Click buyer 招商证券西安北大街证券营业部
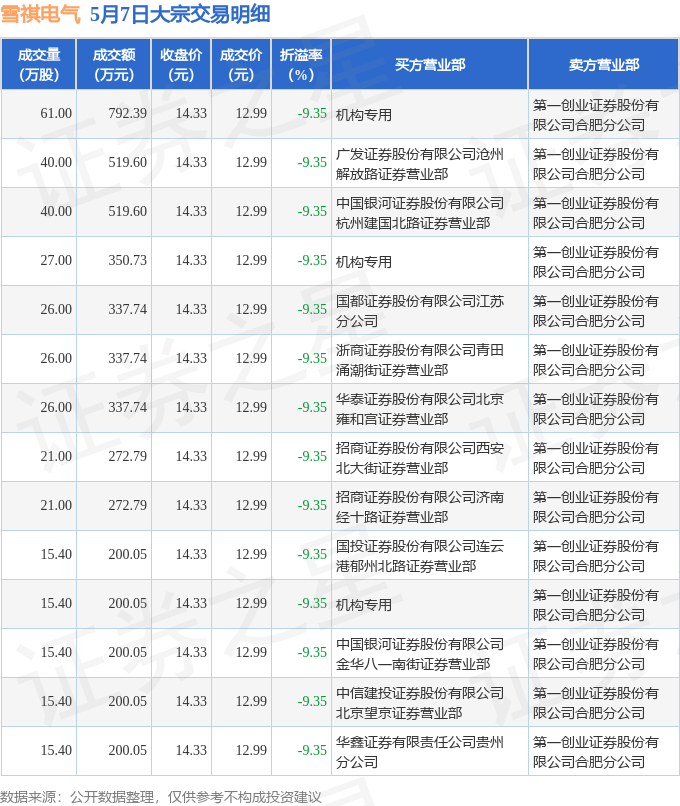Image resolution: width=680 pixels, height=806 pixels. [419, 458]
